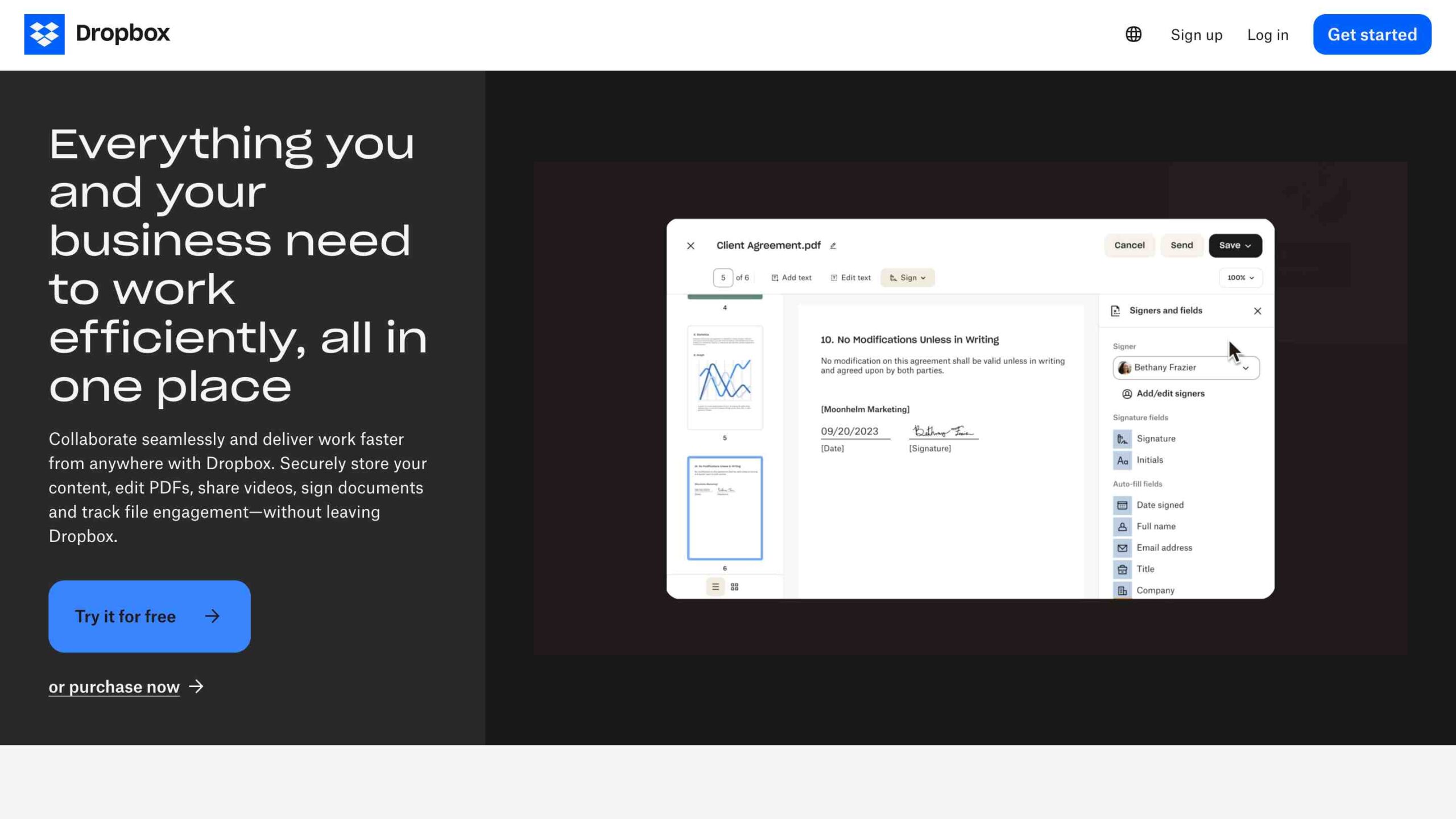Click Try it for free button

(x=150, y=616)
